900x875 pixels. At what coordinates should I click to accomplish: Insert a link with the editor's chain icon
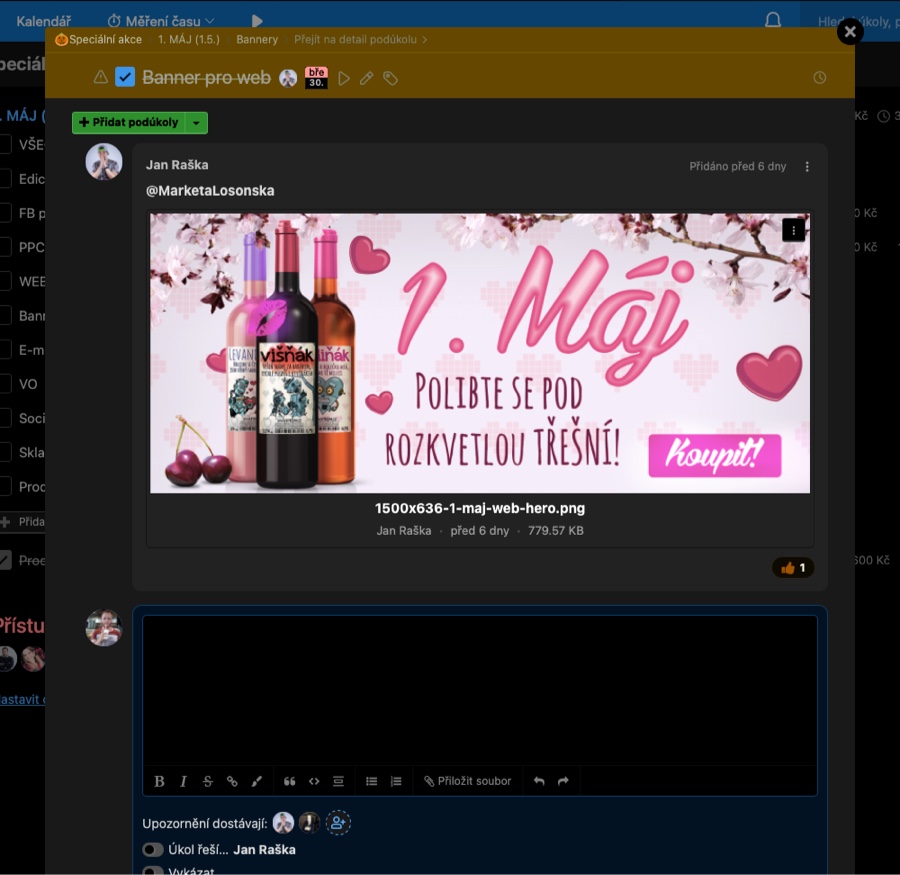(232, 781)
